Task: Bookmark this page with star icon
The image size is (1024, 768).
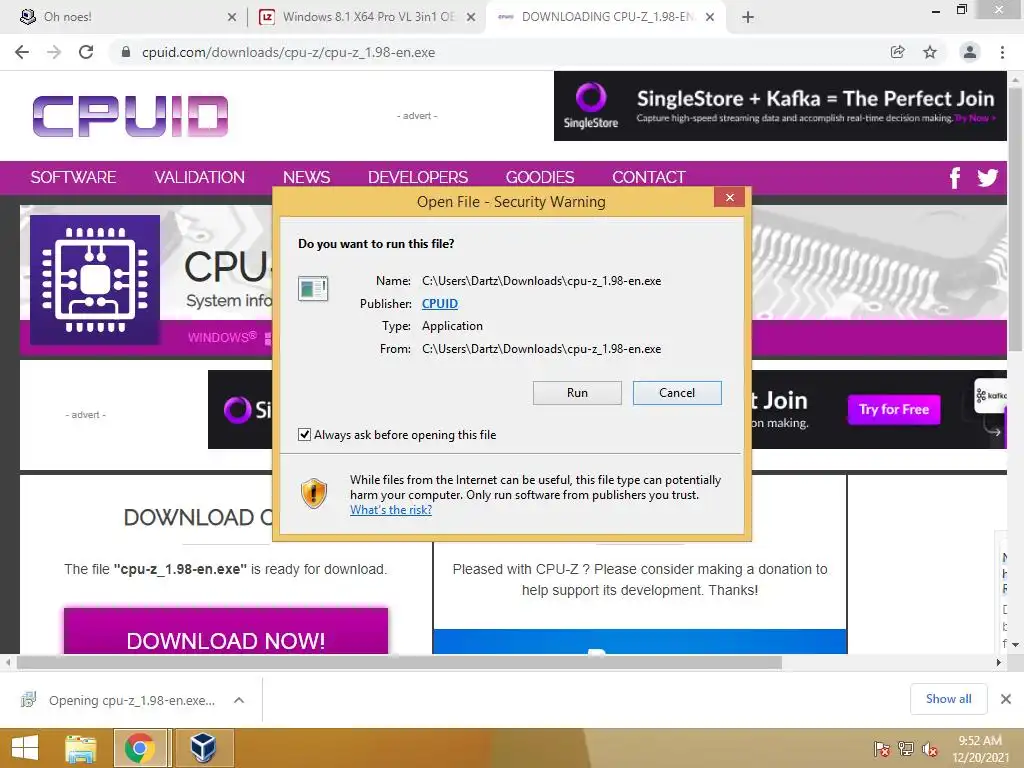Action: click(930, 52)
